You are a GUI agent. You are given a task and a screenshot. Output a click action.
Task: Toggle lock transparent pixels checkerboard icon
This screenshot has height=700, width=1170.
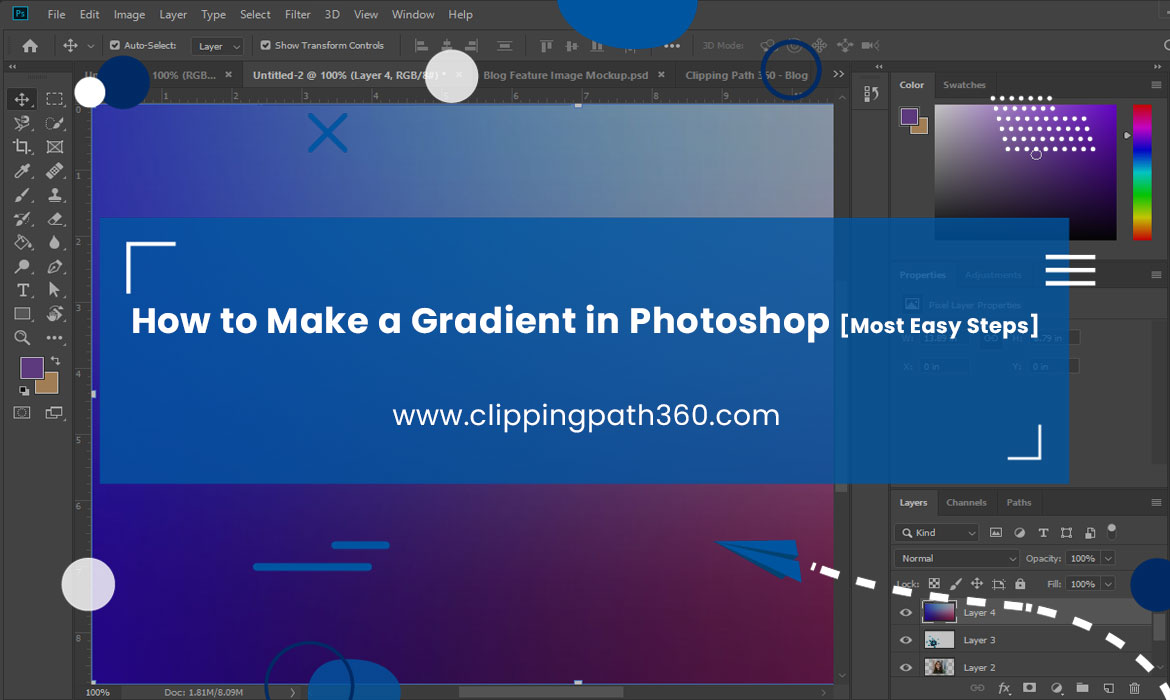pyautogui.click(x=934, y=584)
